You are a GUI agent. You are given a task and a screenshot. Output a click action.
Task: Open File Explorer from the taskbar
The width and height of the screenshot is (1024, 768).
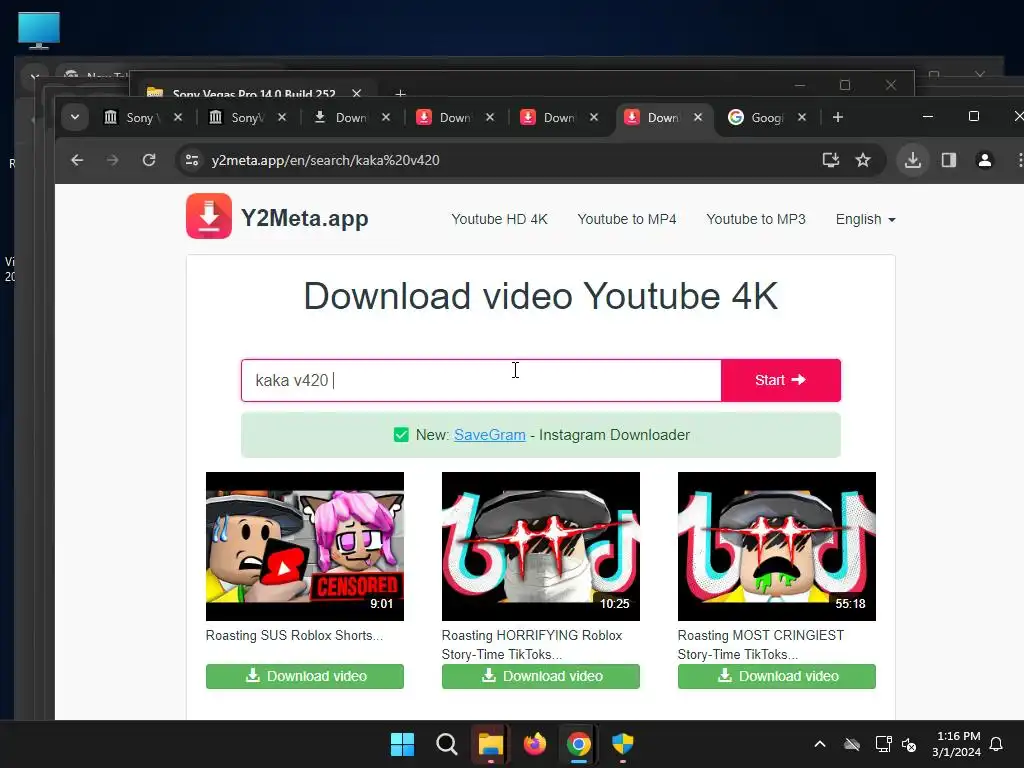coord(490,744)
